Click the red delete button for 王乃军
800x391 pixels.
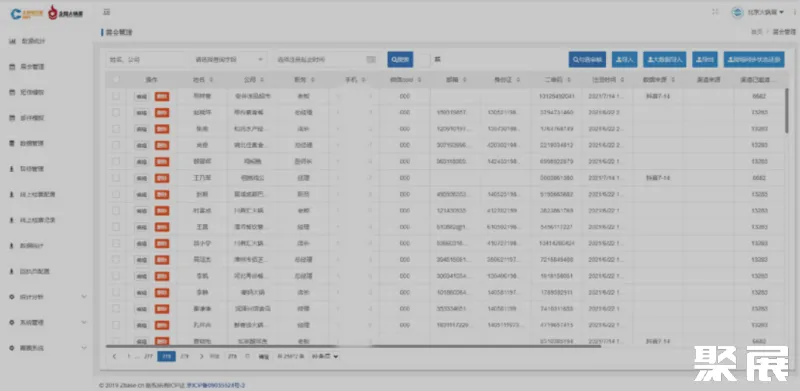click(x=162, y=178)
